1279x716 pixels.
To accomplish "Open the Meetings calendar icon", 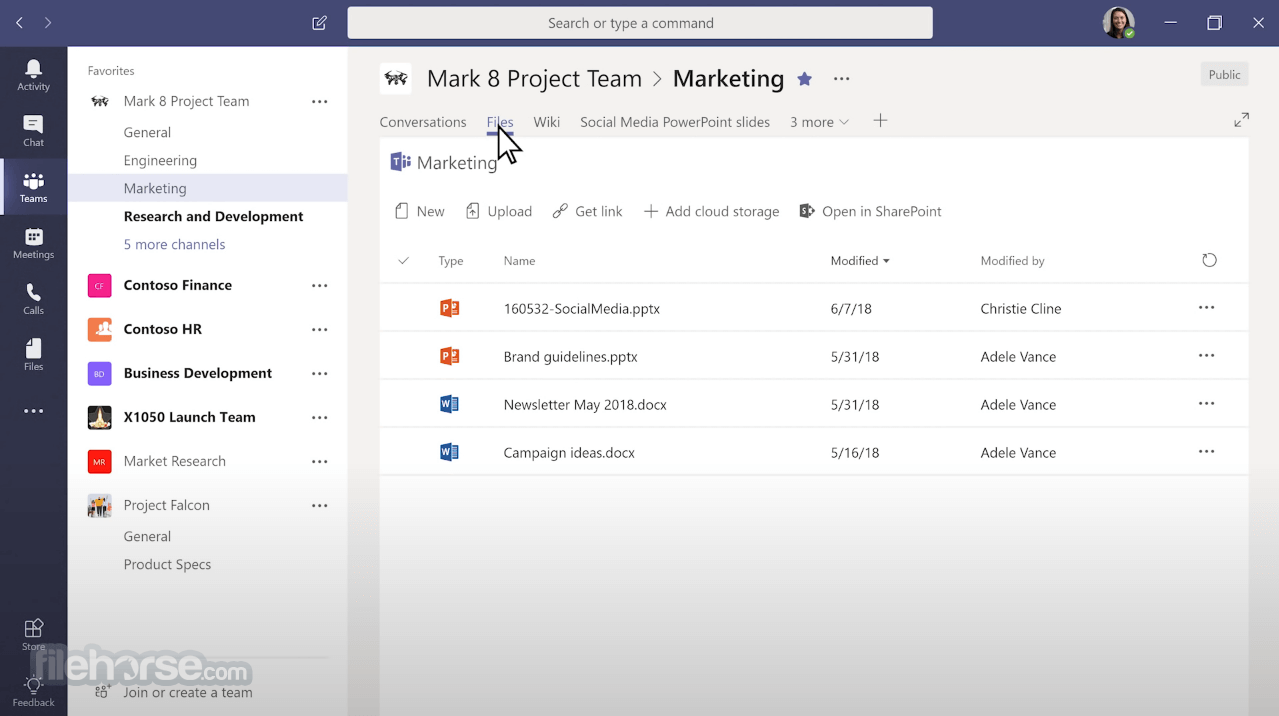I will [33, 243].
